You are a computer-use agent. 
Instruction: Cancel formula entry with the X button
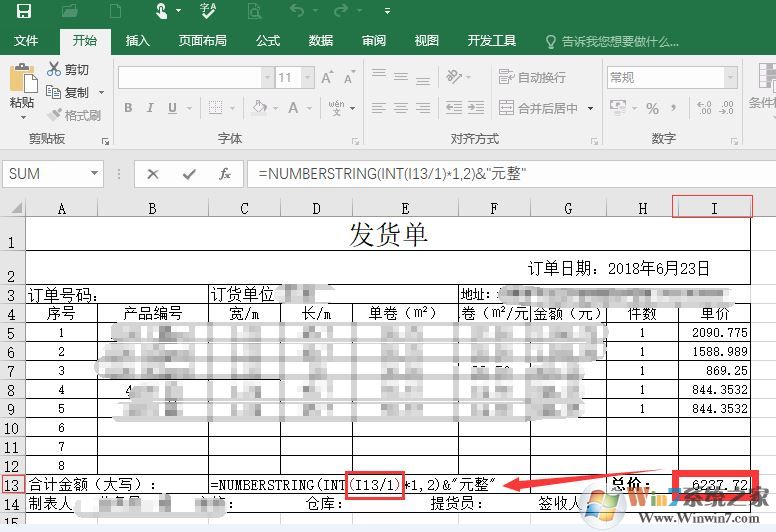[x=153, y=174]
